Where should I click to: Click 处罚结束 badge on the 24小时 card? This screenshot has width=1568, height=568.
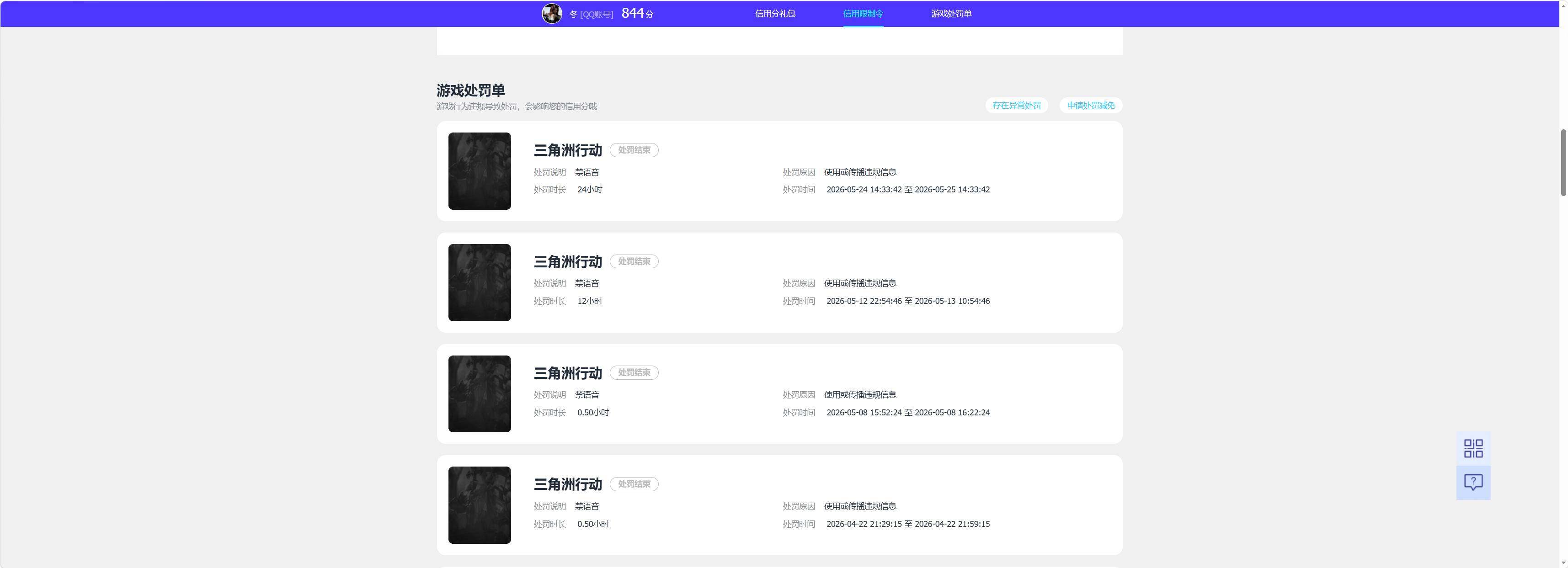pos(634,150)
